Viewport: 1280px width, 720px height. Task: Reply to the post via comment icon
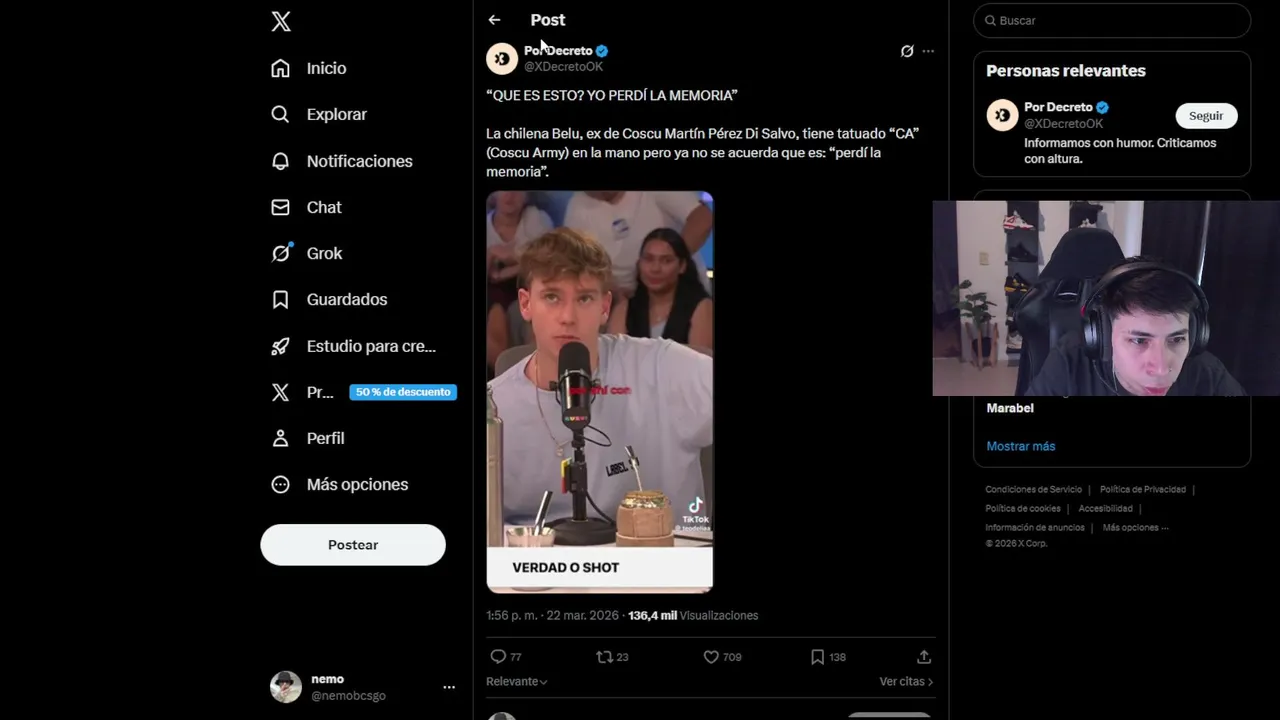coord(498,657)
